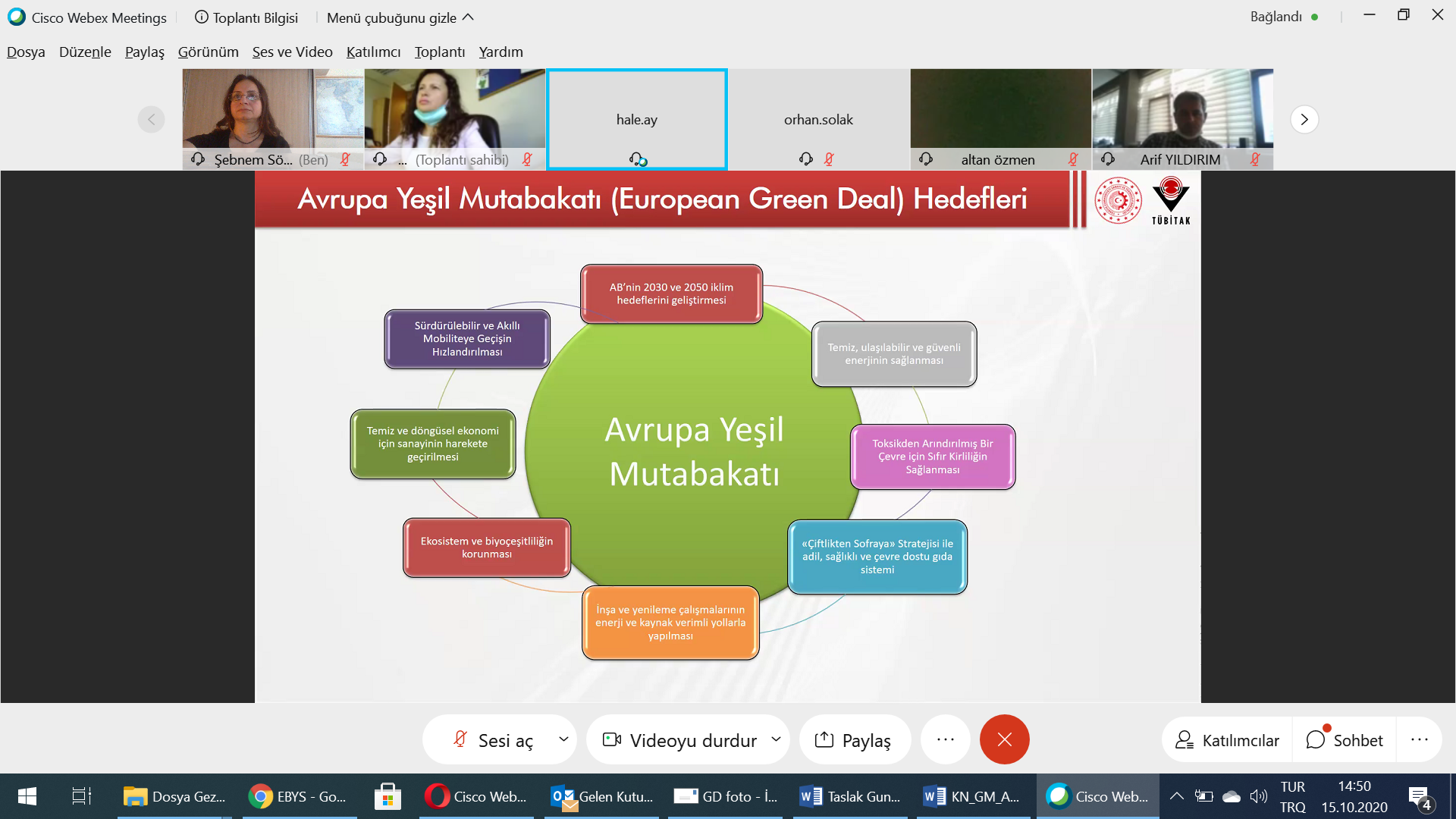Open the Katılımcılar participants panel
This screenshot has width=1456, height=819.
click(x=1227, y=740)
